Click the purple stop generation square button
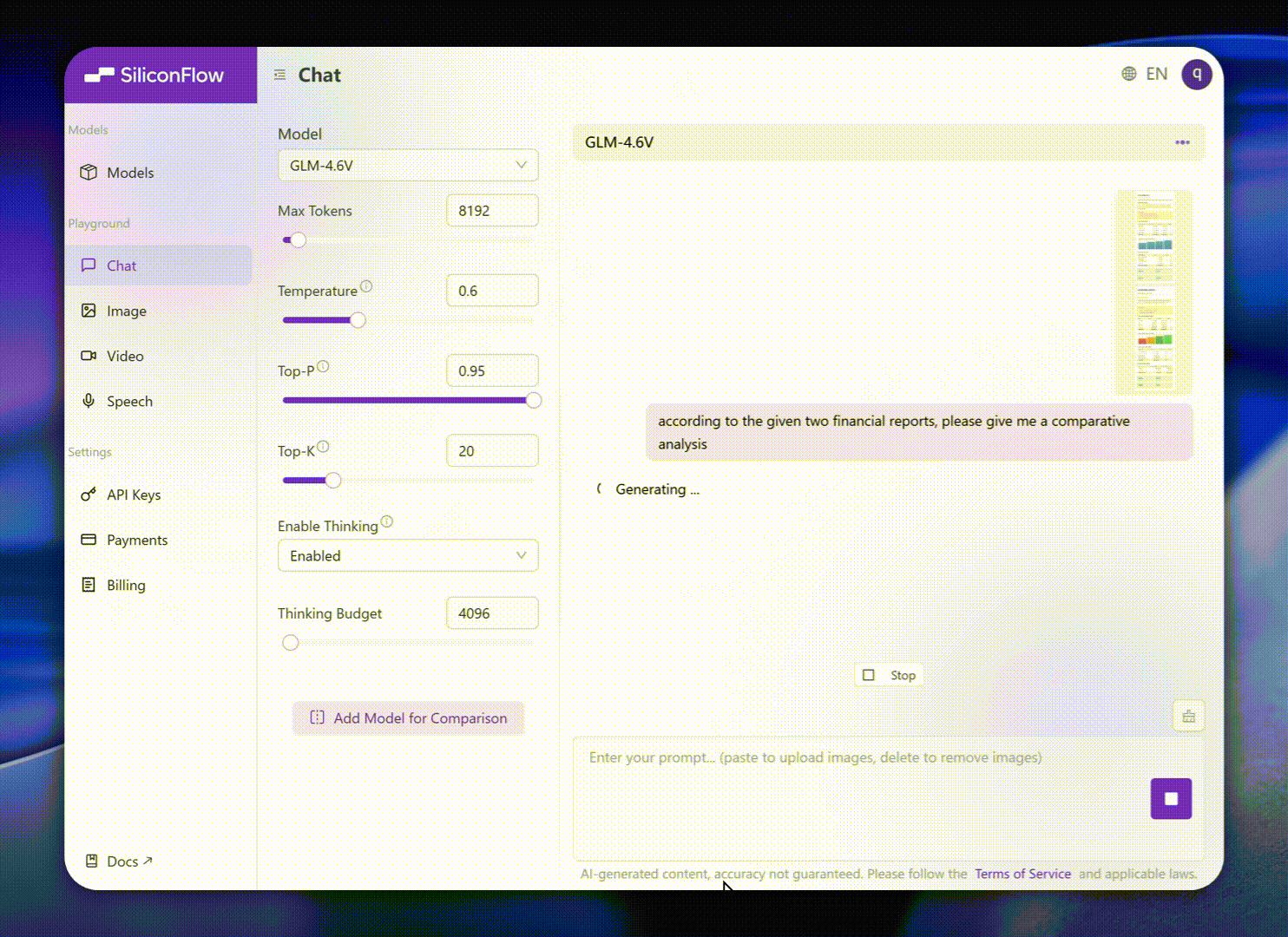1288x937 pixels. pos(1171,798)
